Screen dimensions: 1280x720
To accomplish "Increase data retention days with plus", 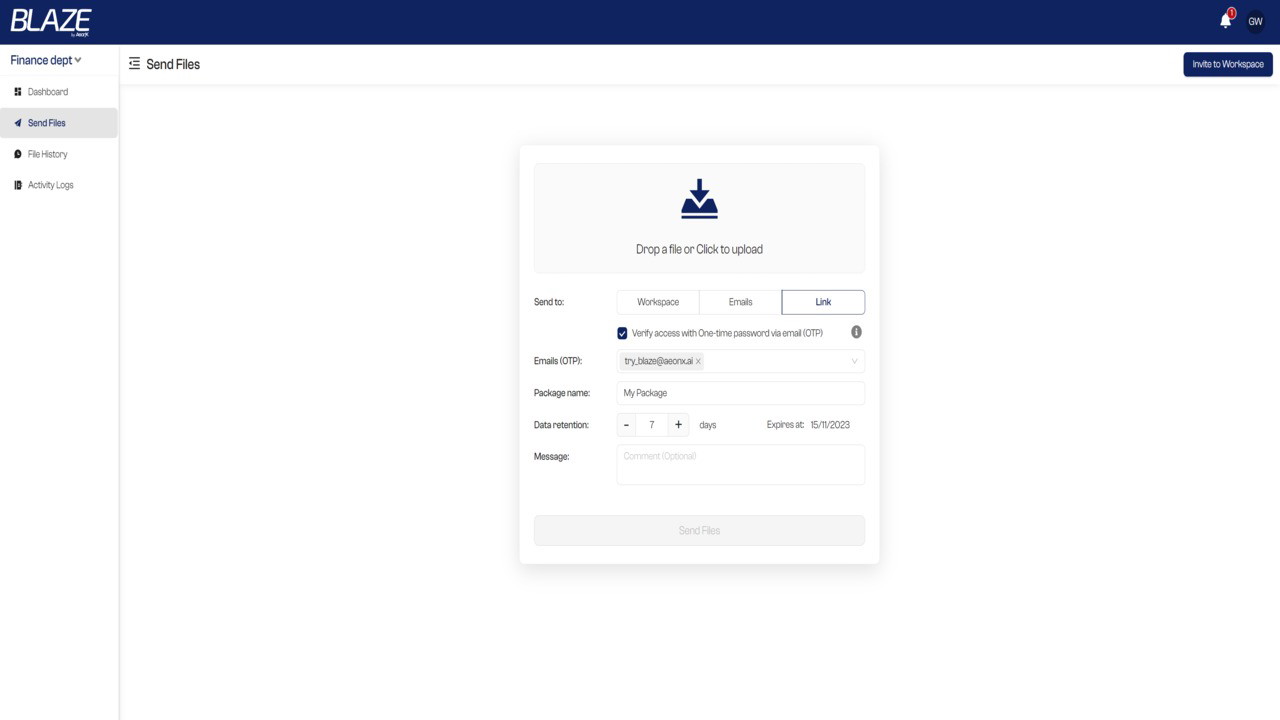I will click(x=678, y=425).
